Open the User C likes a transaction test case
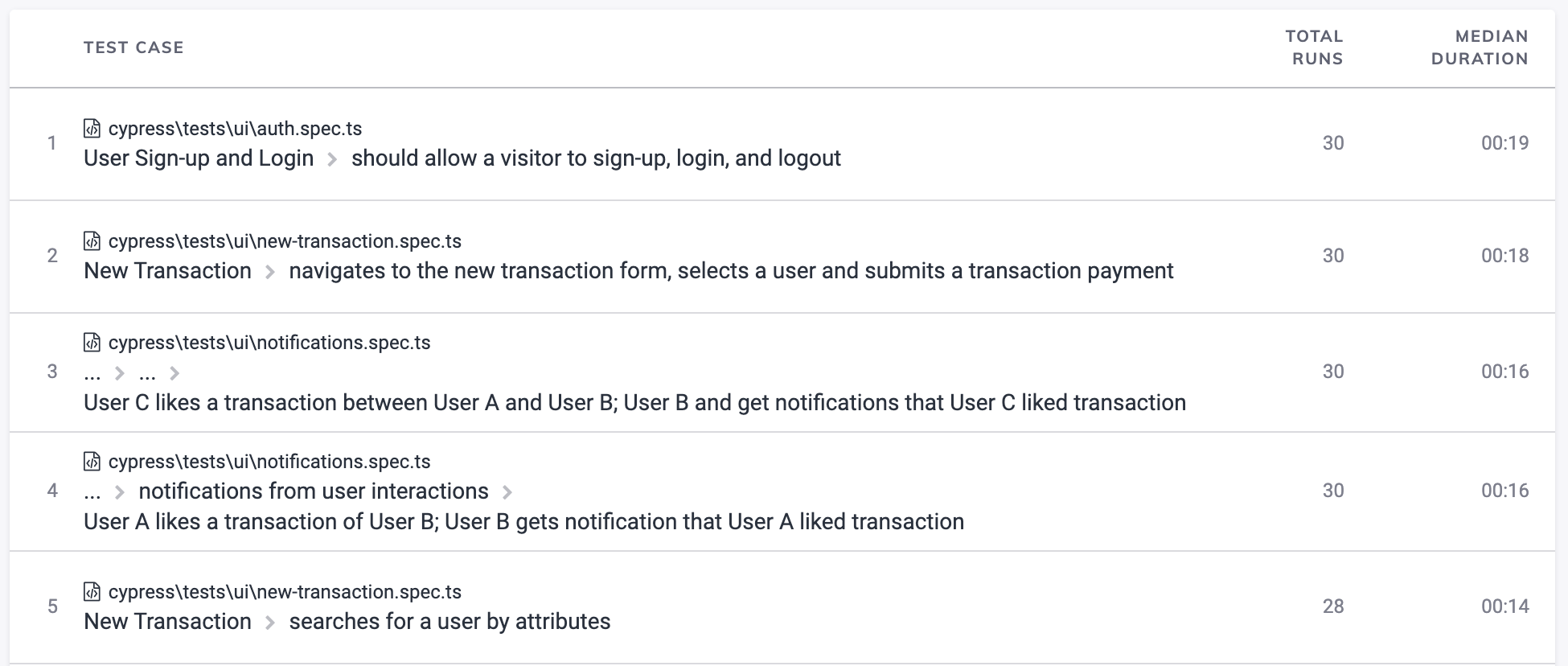 click(634, 402)
